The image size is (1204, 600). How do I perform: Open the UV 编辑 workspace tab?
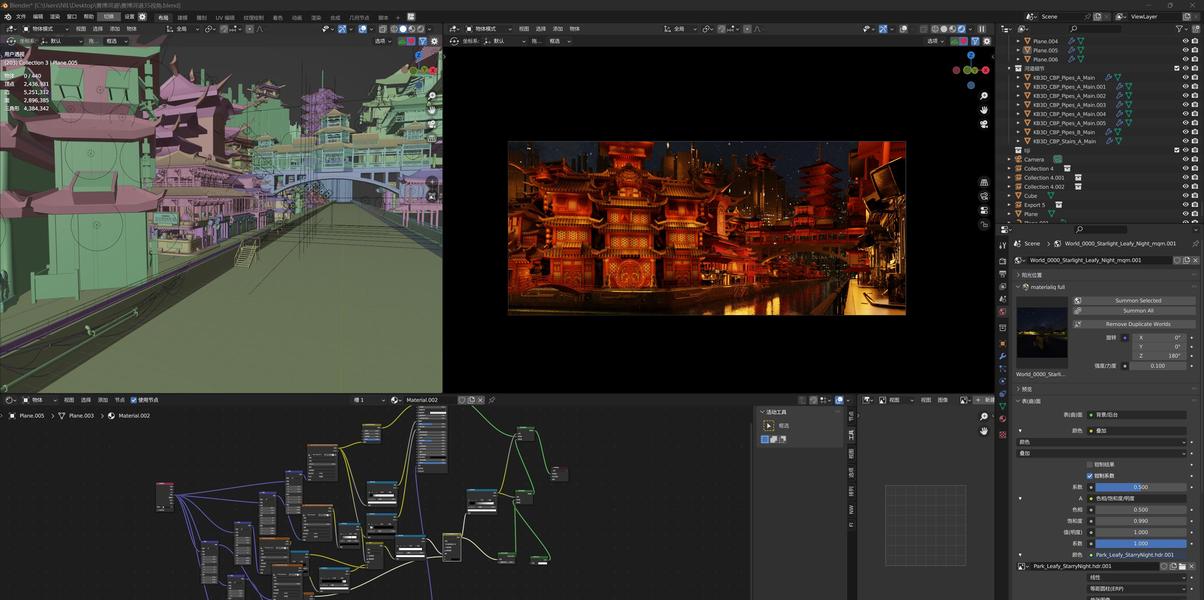point(225,17)
